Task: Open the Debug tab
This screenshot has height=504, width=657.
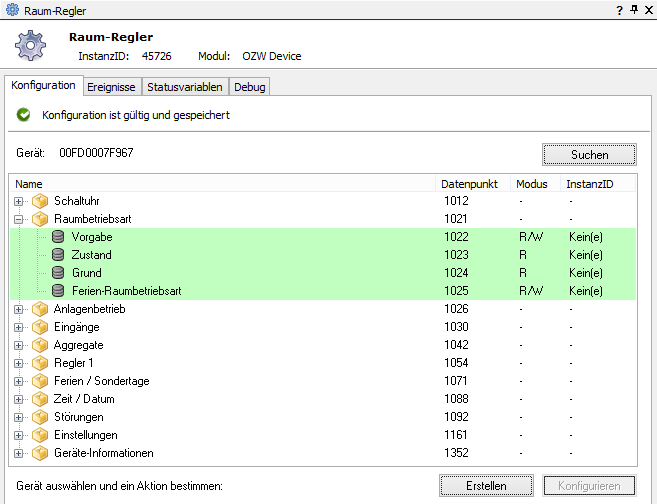Action: pos(249,87)
